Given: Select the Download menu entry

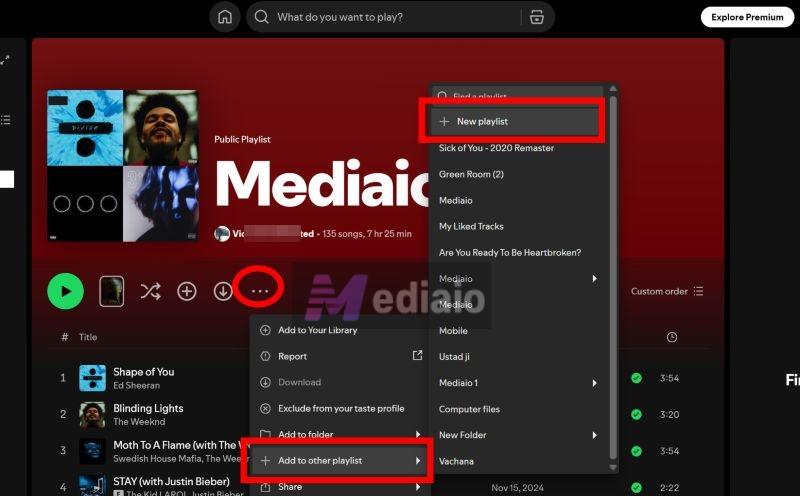Looking at the screenshot, I should tap(338, 382).
